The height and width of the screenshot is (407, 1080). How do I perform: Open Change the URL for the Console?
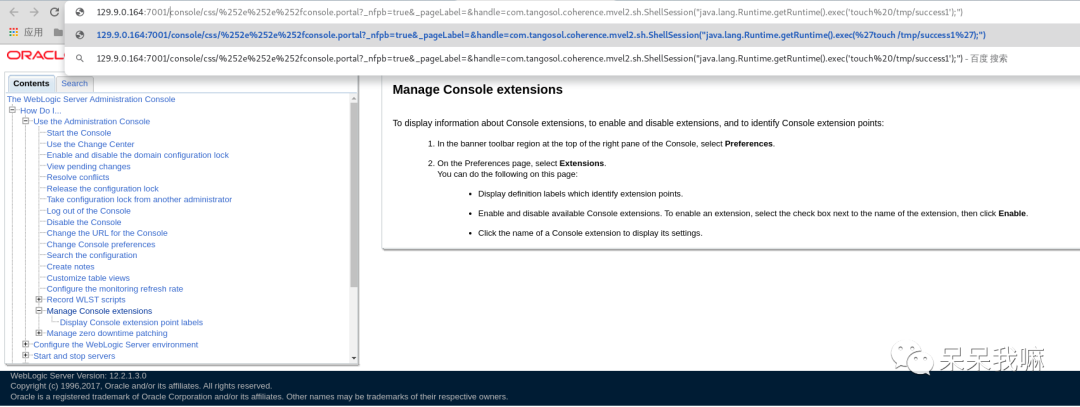tap(107, 233)
